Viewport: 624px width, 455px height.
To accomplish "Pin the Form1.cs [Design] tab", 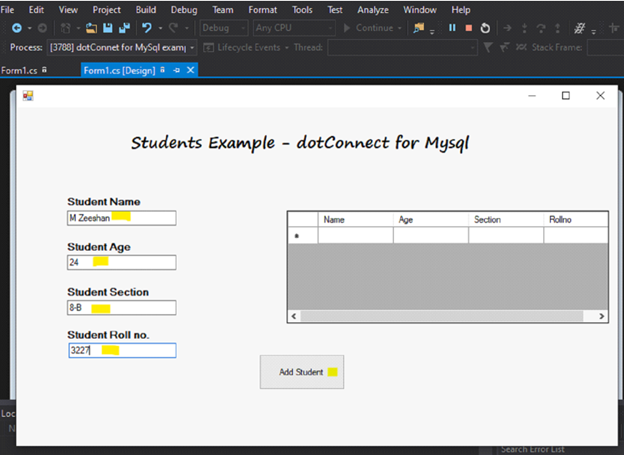I will click(176, 70).
